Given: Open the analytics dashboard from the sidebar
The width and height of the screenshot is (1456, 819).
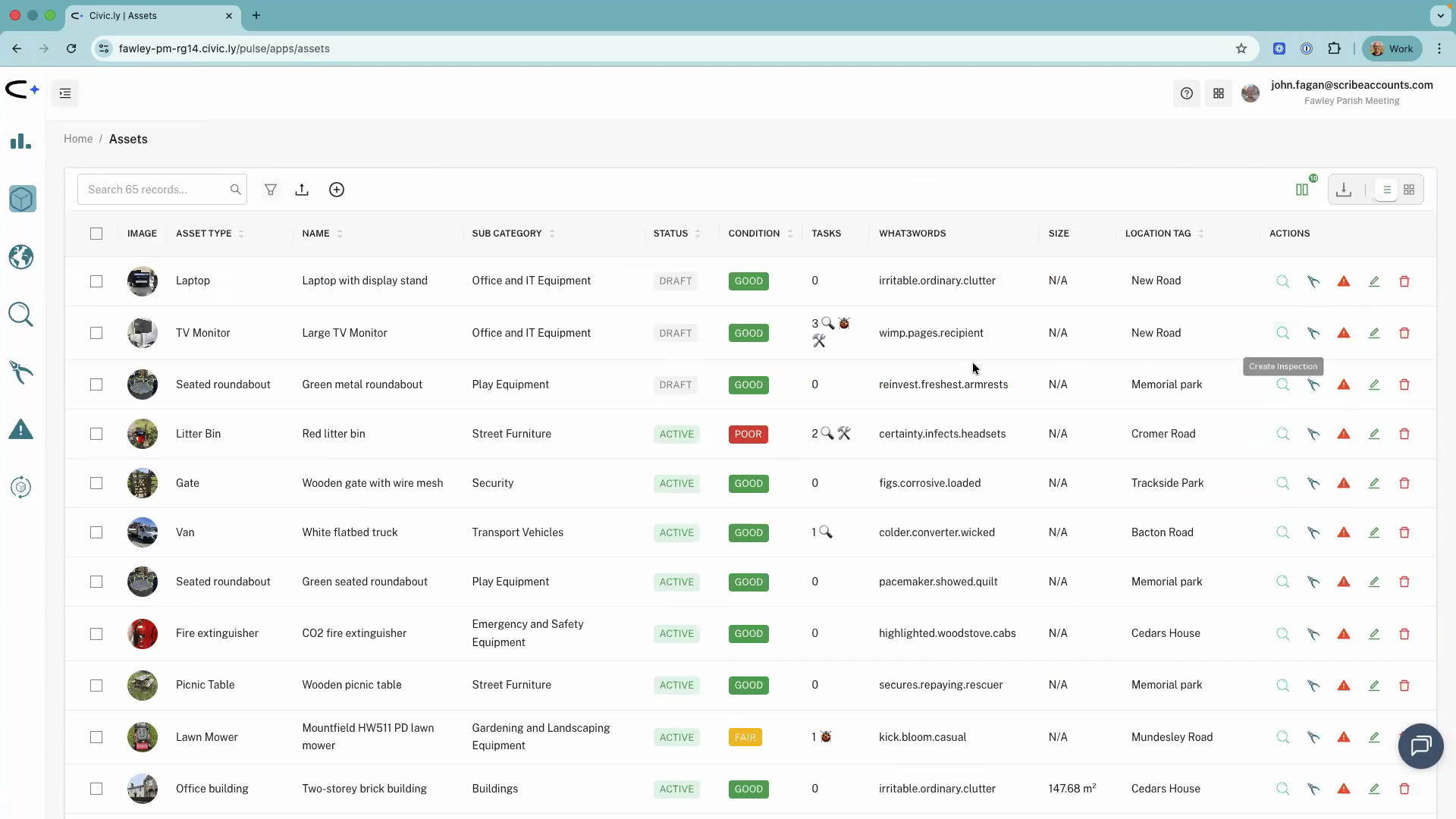Looking at the screenshot, I should [20, 142].
